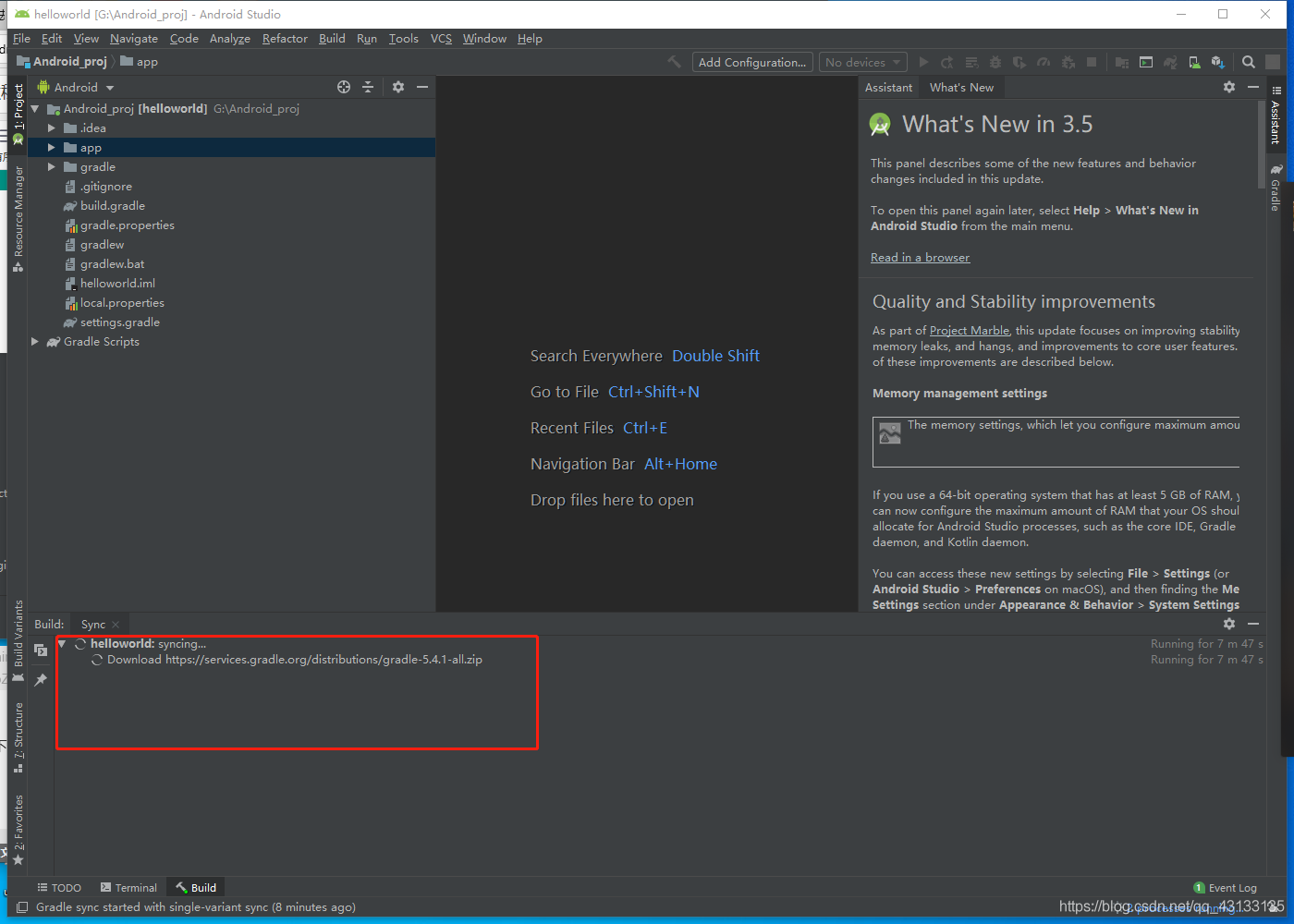Open the Project panel settings gear
The width and height of the screenshot is (1294, 924).
coord(398,87)
